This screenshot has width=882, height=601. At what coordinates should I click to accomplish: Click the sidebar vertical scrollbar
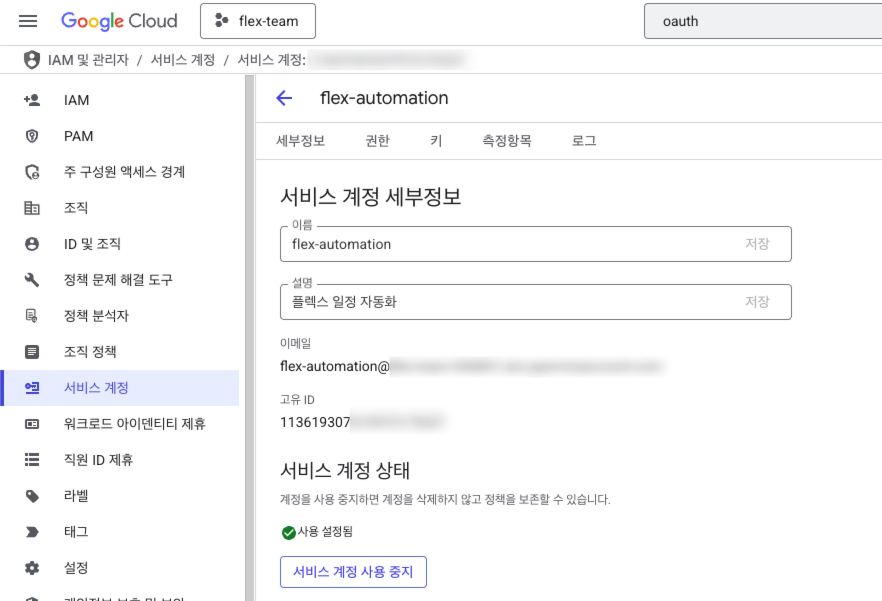point(250,338)
